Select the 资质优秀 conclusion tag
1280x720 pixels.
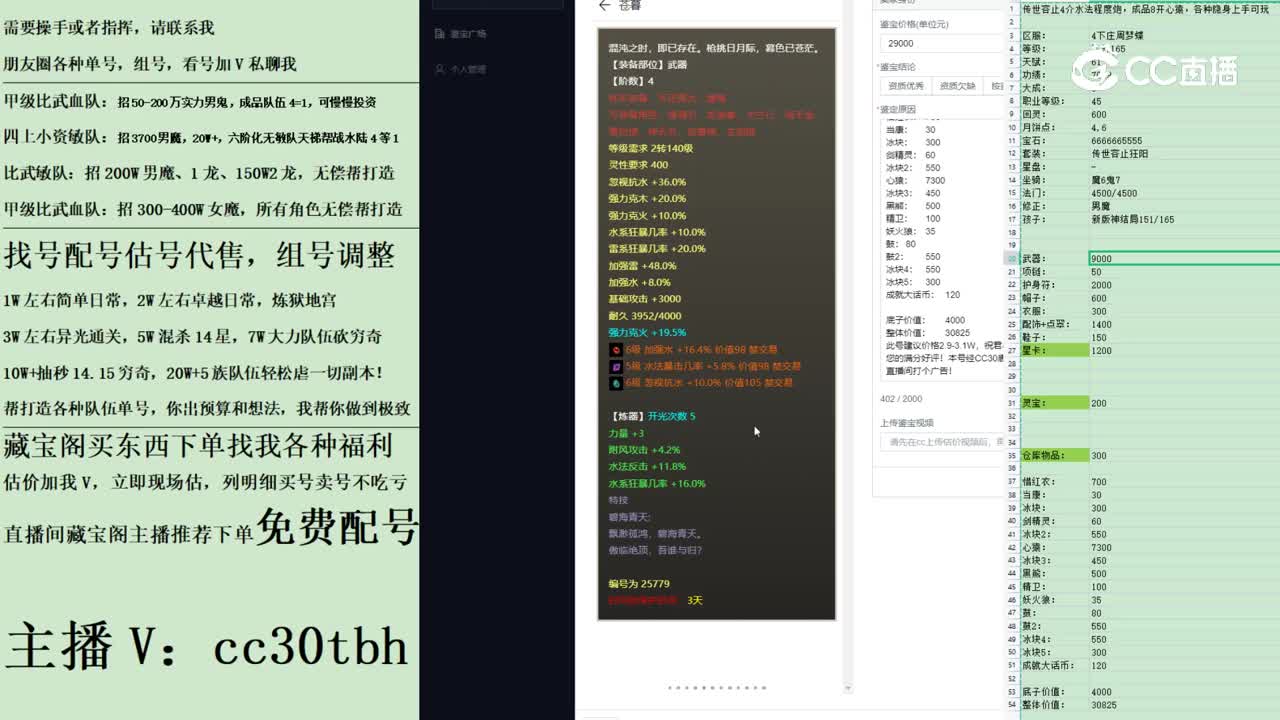(905, 86)
